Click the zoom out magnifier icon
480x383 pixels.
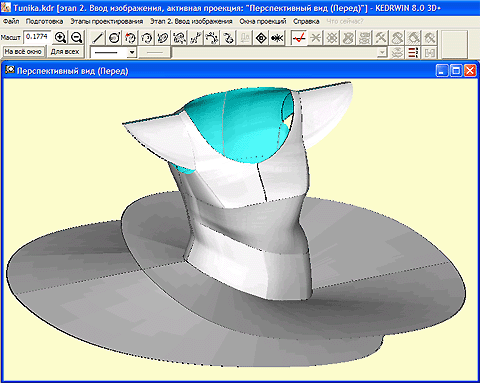click(76, 38)
